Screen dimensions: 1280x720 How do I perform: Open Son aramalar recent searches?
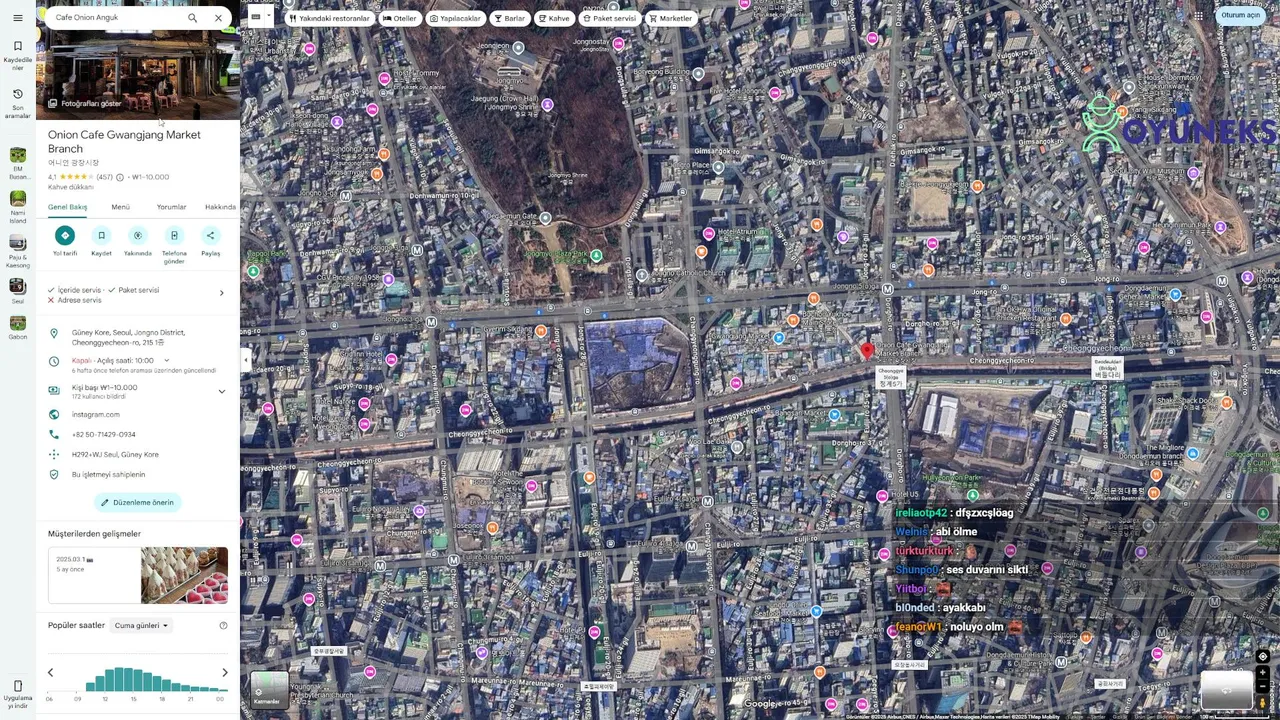(17, 103)
